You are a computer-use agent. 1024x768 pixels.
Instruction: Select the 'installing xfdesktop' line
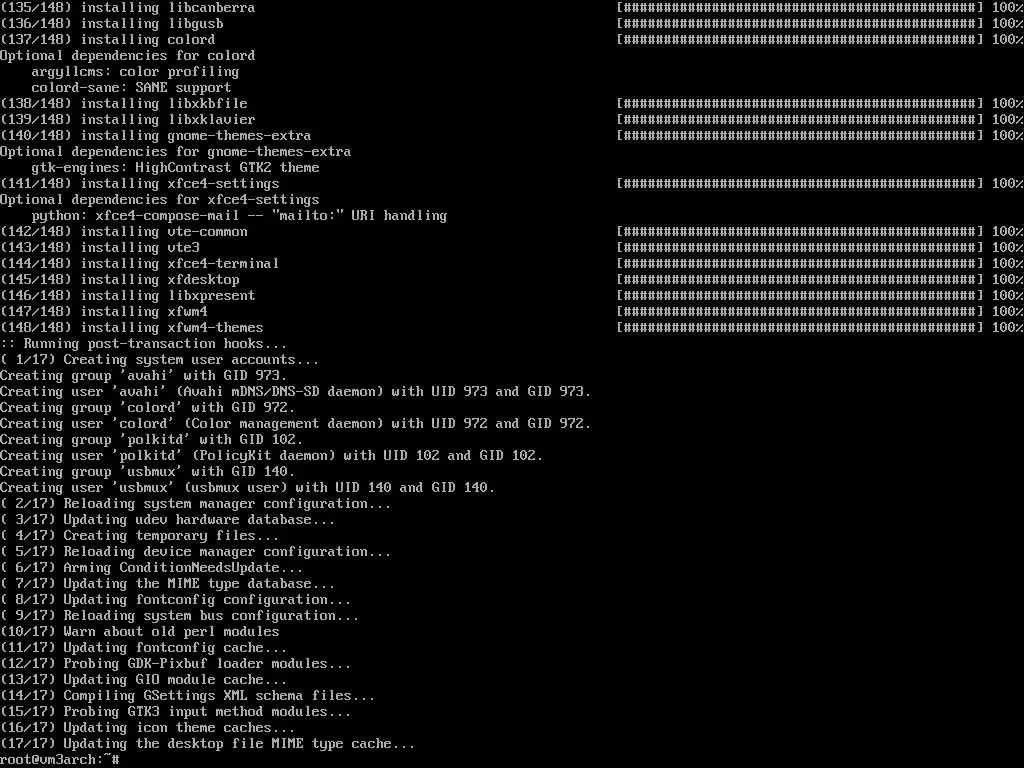(120, 280)
